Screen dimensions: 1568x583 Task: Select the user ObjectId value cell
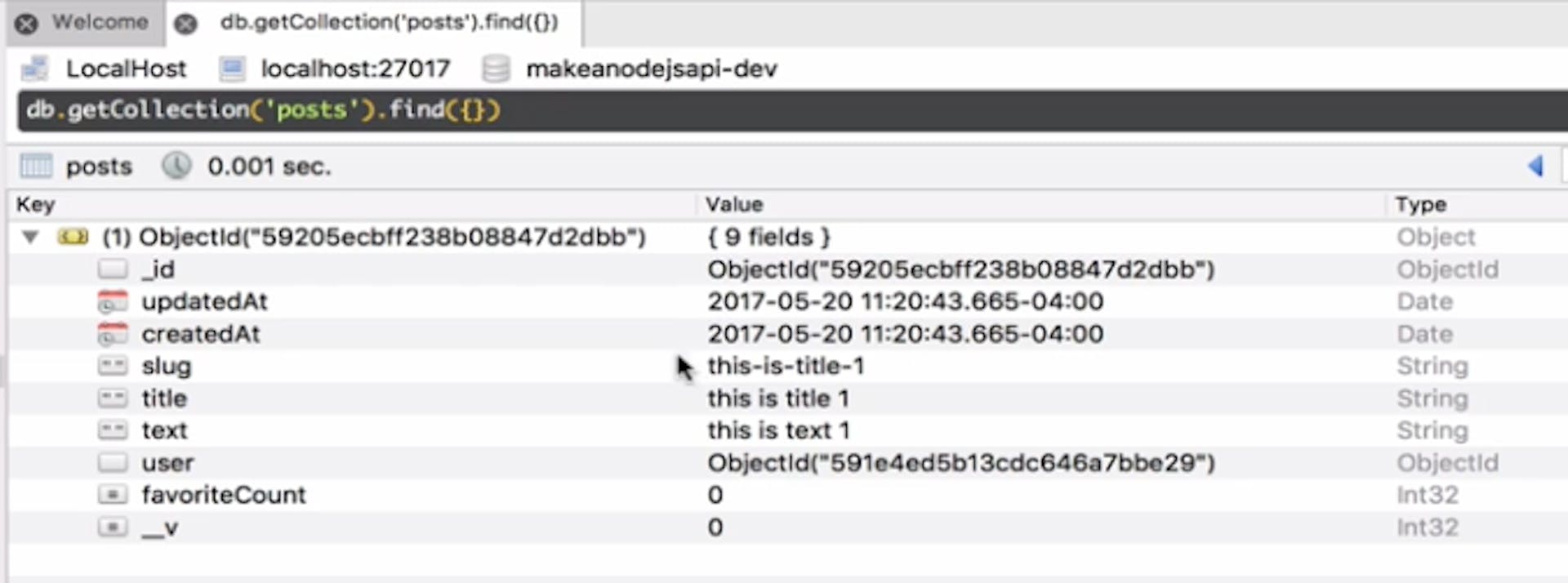tap(960, 463)
